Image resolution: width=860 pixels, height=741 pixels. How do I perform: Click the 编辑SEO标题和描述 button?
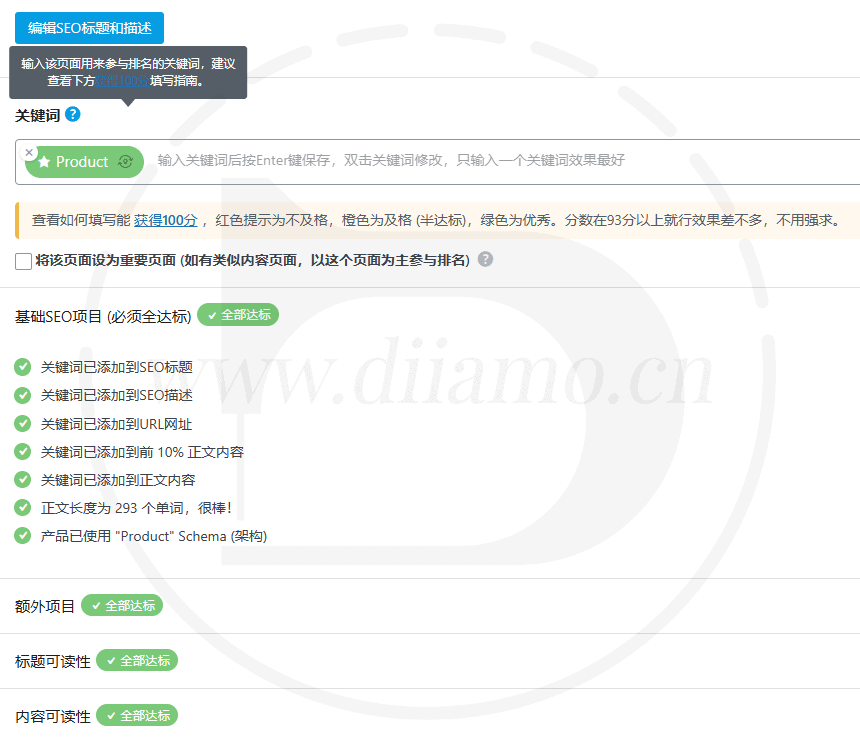click(89, 28)
